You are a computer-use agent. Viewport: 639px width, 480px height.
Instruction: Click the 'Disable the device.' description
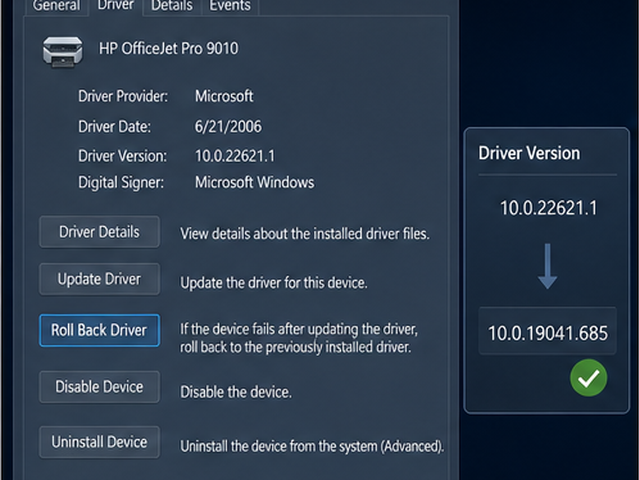tap(236, 392)
